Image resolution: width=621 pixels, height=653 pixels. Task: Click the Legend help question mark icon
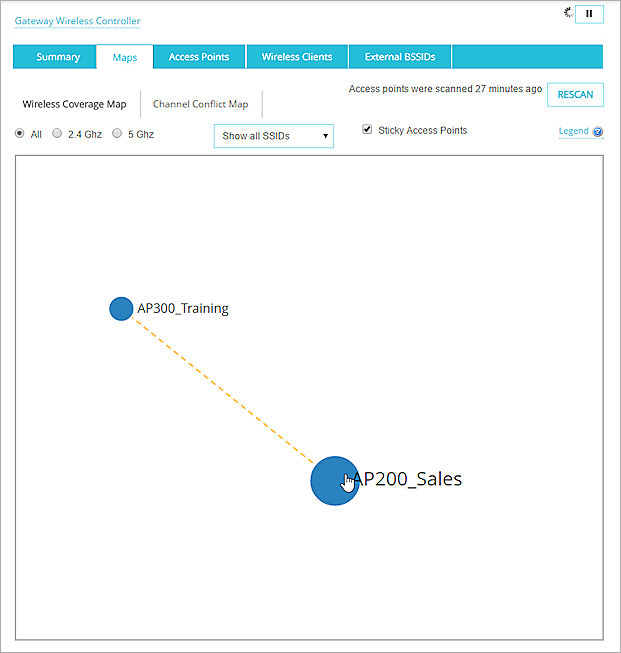(598, 132)
